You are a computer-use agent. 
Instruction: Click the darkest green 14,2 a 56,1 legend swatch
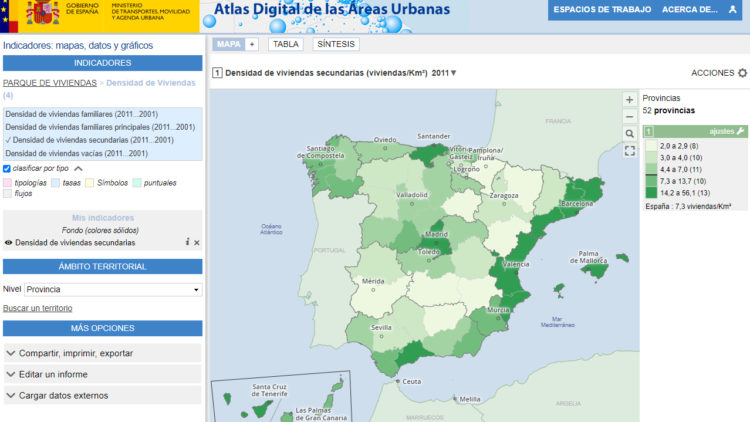[650, 192]
